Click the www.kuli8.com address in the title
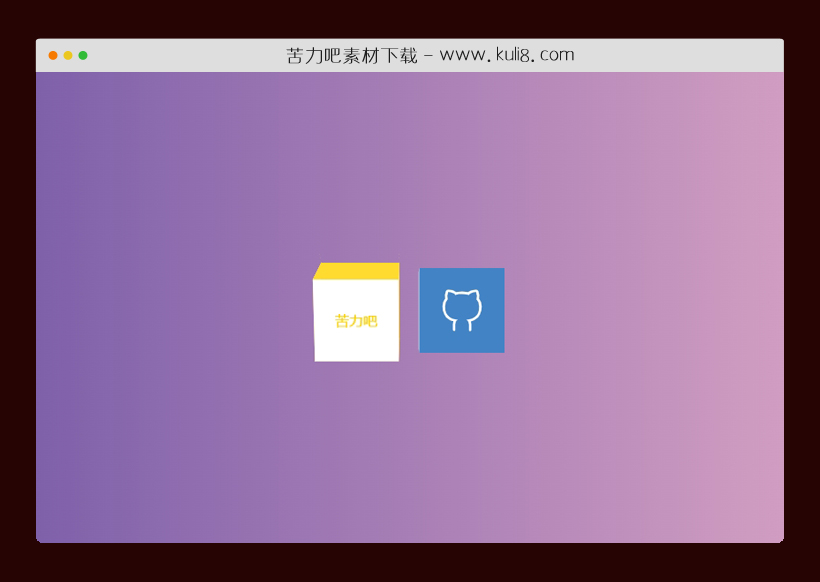Image resolution: width=820 pixels, height=582 pixels. (x=507, y=55)
